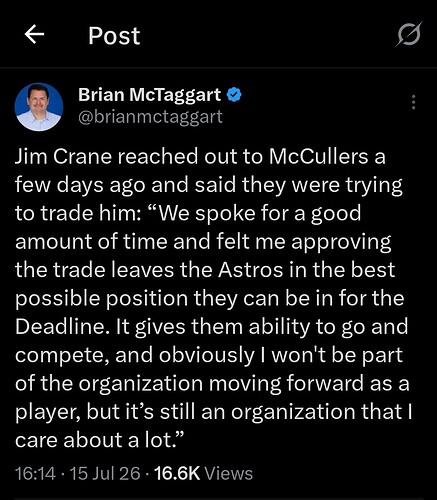Click the word "Deadline." in the post
This screenshot has height=500, width=437.
pyautogui.click(x=62, y=327)
